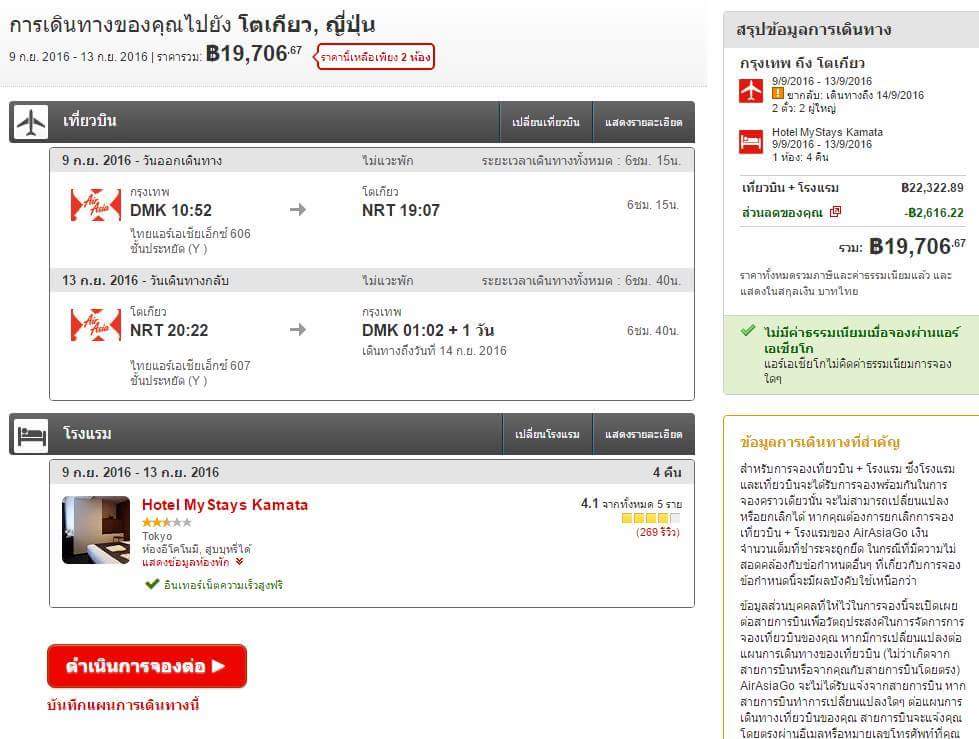The image size is (979, 739).
Task: Click the bed icon in hotel header
Action: point(31,435)
